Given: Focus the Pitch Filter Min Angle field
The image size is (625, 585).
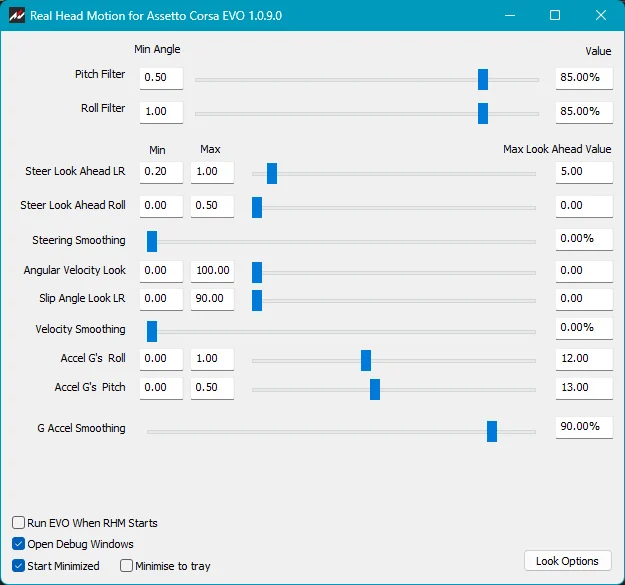Looking at the screenshot, I should tap(161, 78).
